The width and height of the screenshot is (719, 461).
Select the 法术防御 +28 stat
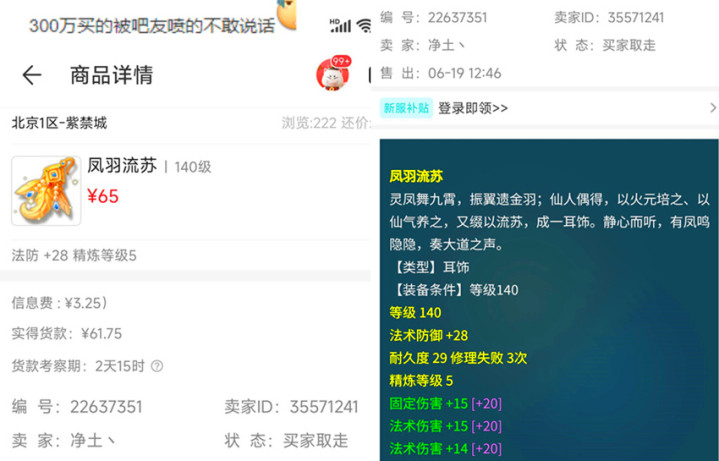point(429,335)
